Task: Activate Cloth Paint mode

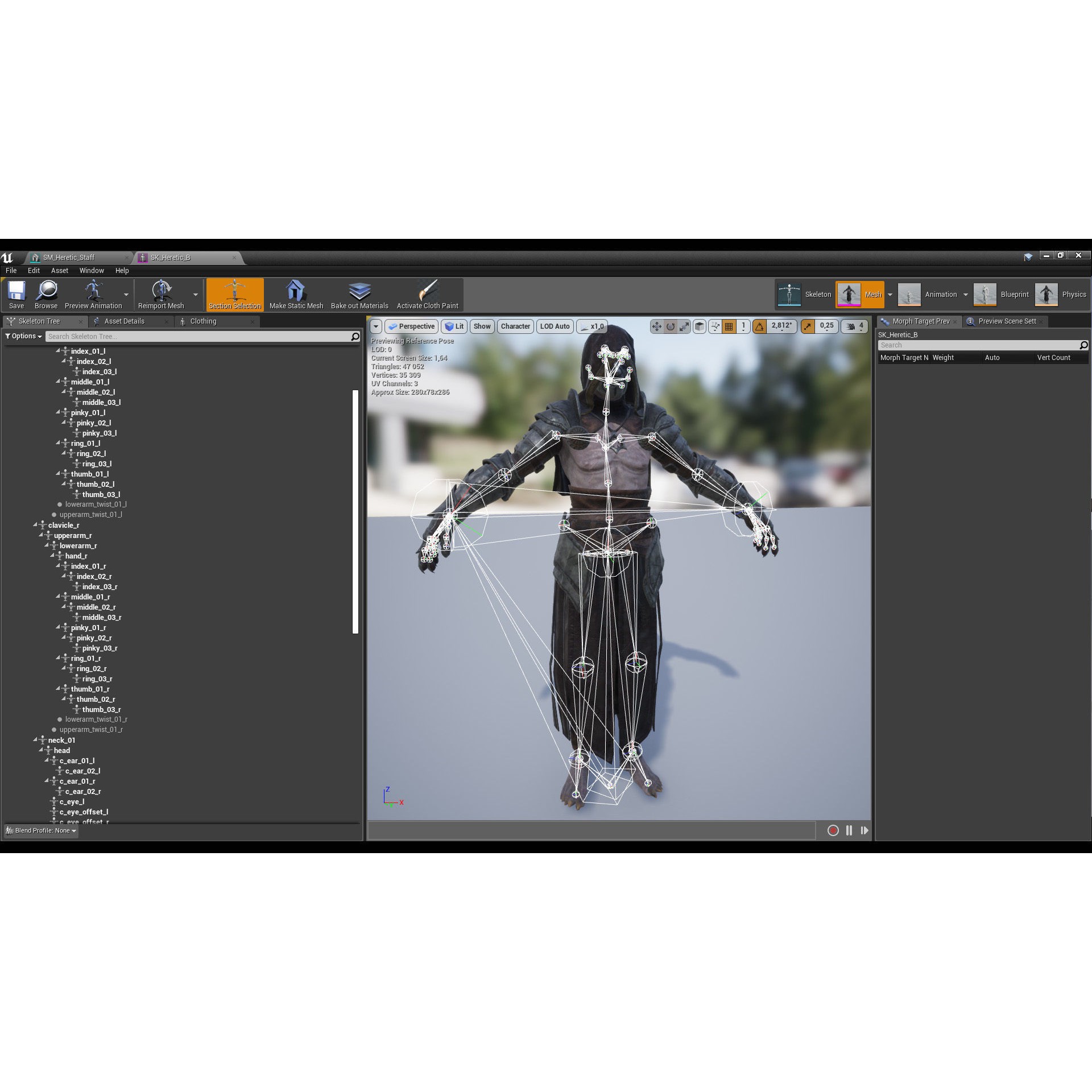Action: click(x=427, y=294)
